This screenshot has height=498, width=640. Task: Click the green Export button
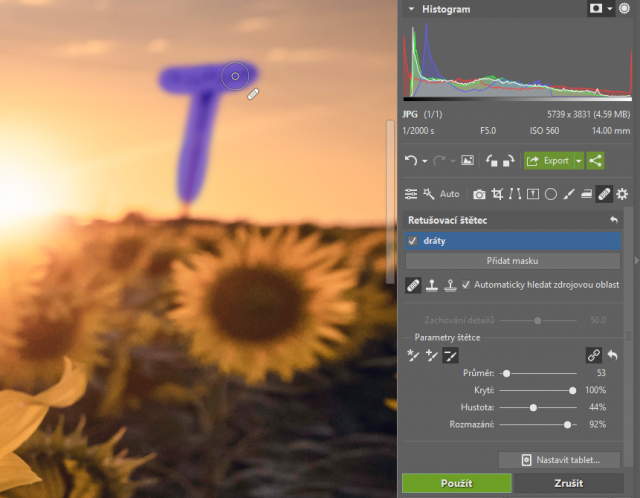point(549,161)
